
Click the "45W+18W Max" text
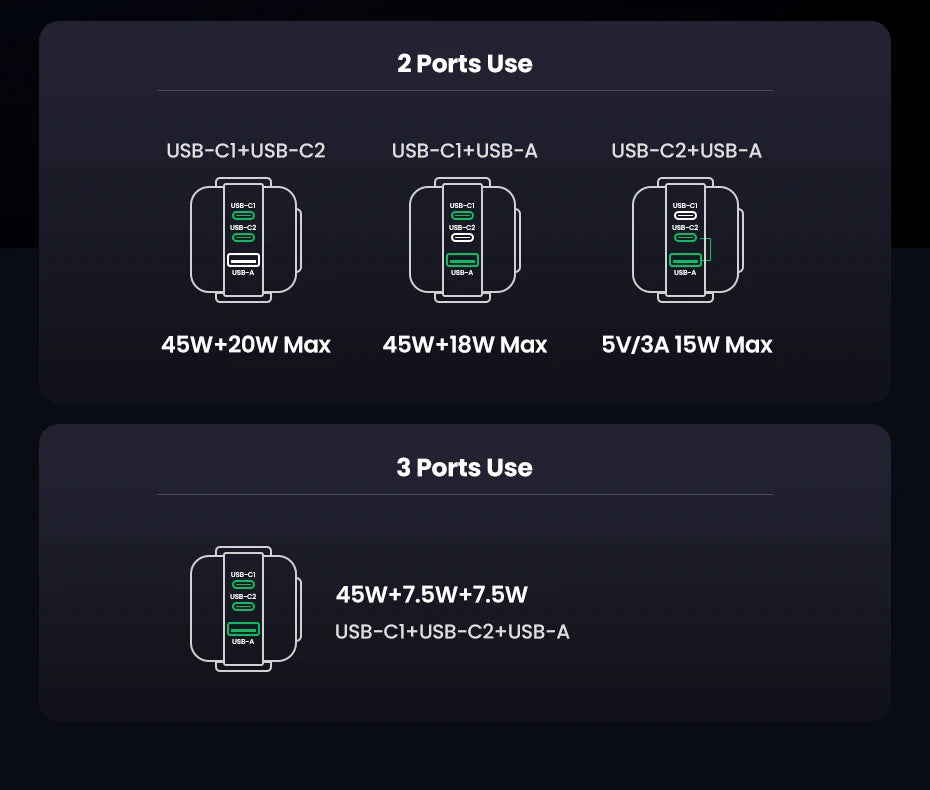pos(465,345)
